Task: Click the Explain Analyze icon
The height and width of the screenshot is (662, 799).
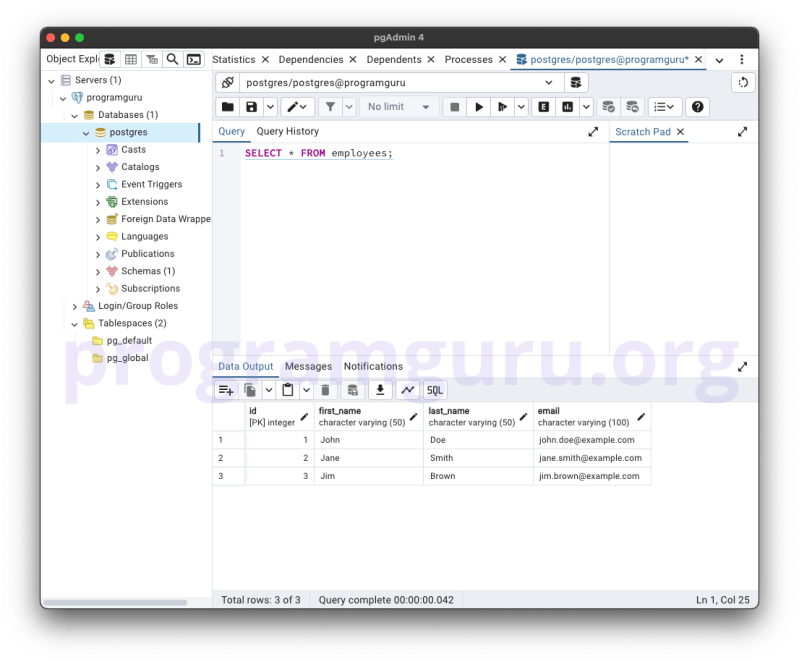Action: pos(567,107)
